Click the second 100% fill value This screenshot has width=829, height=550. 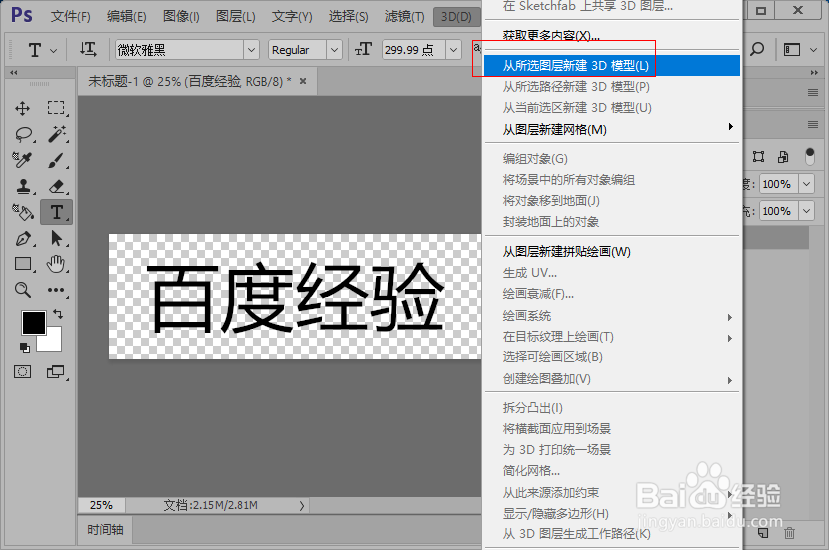click(x=779, y=211)
